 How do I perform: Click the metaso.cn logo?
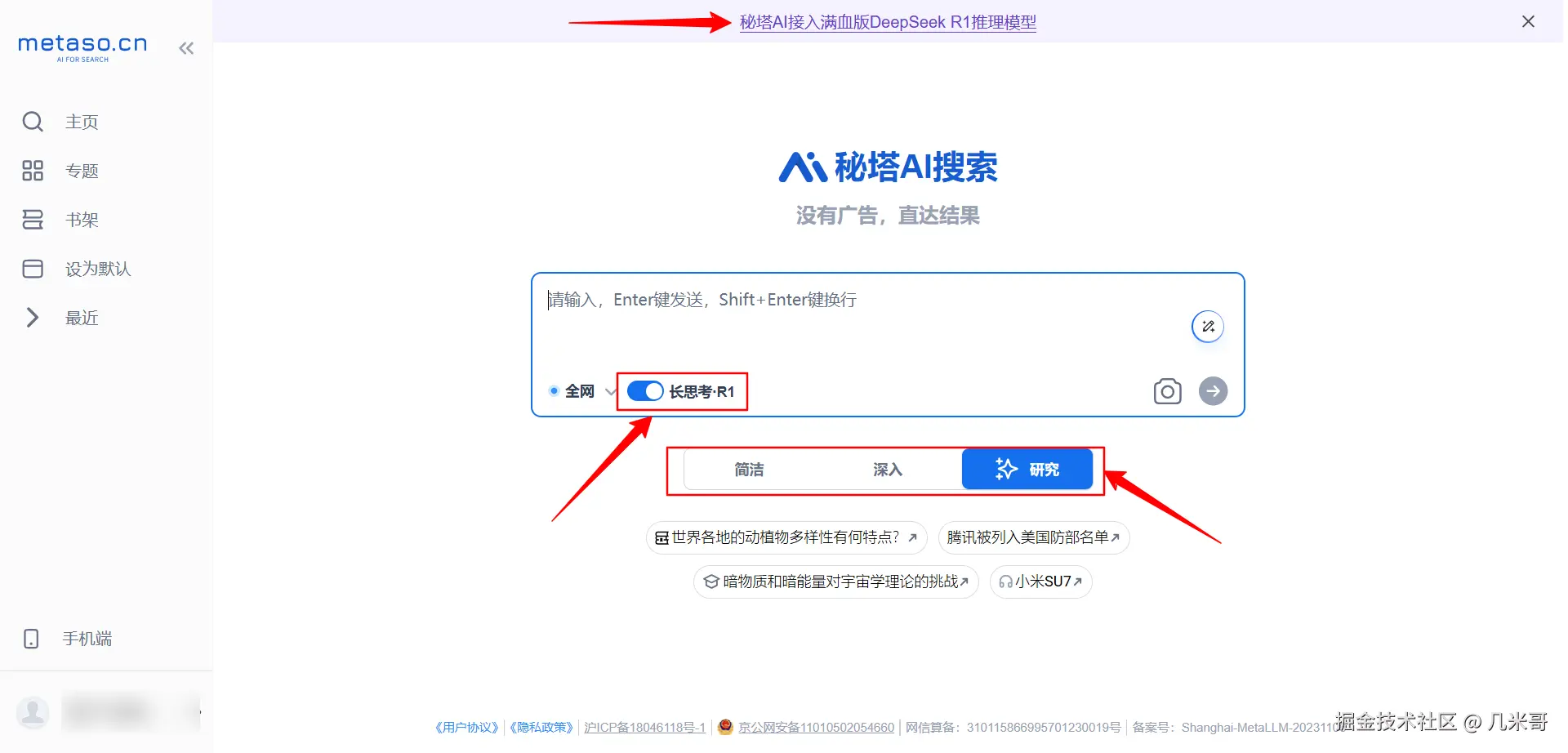(x=82, y=47)
